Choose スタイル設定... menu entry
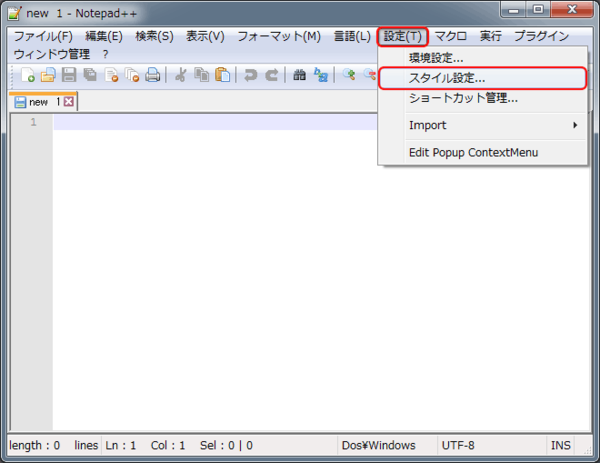Screen dimensions: 600x463 coord(483,78)
